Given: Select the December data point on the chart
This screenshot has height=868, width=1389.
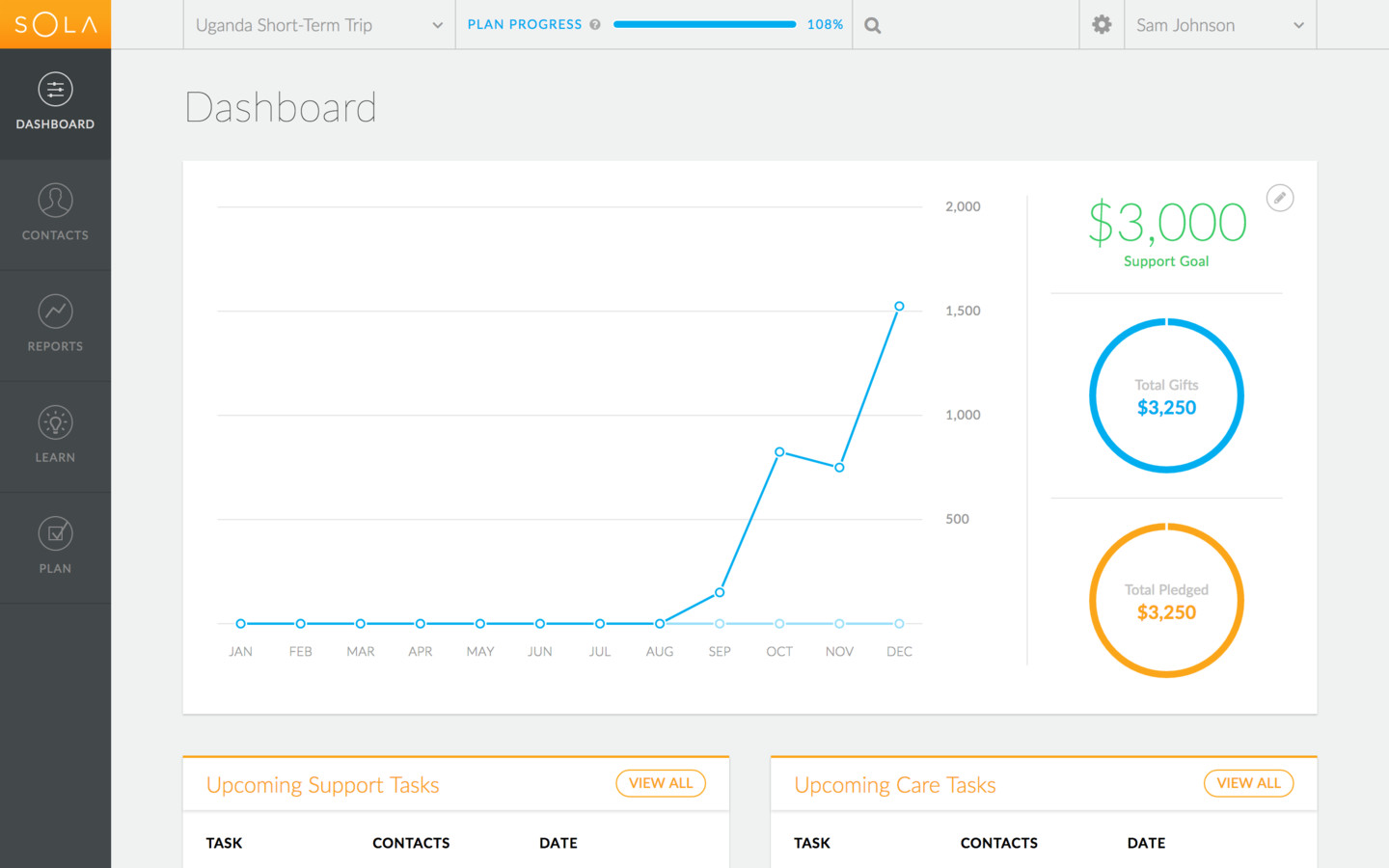Looking at the screenshot, I should pos(899,306).
